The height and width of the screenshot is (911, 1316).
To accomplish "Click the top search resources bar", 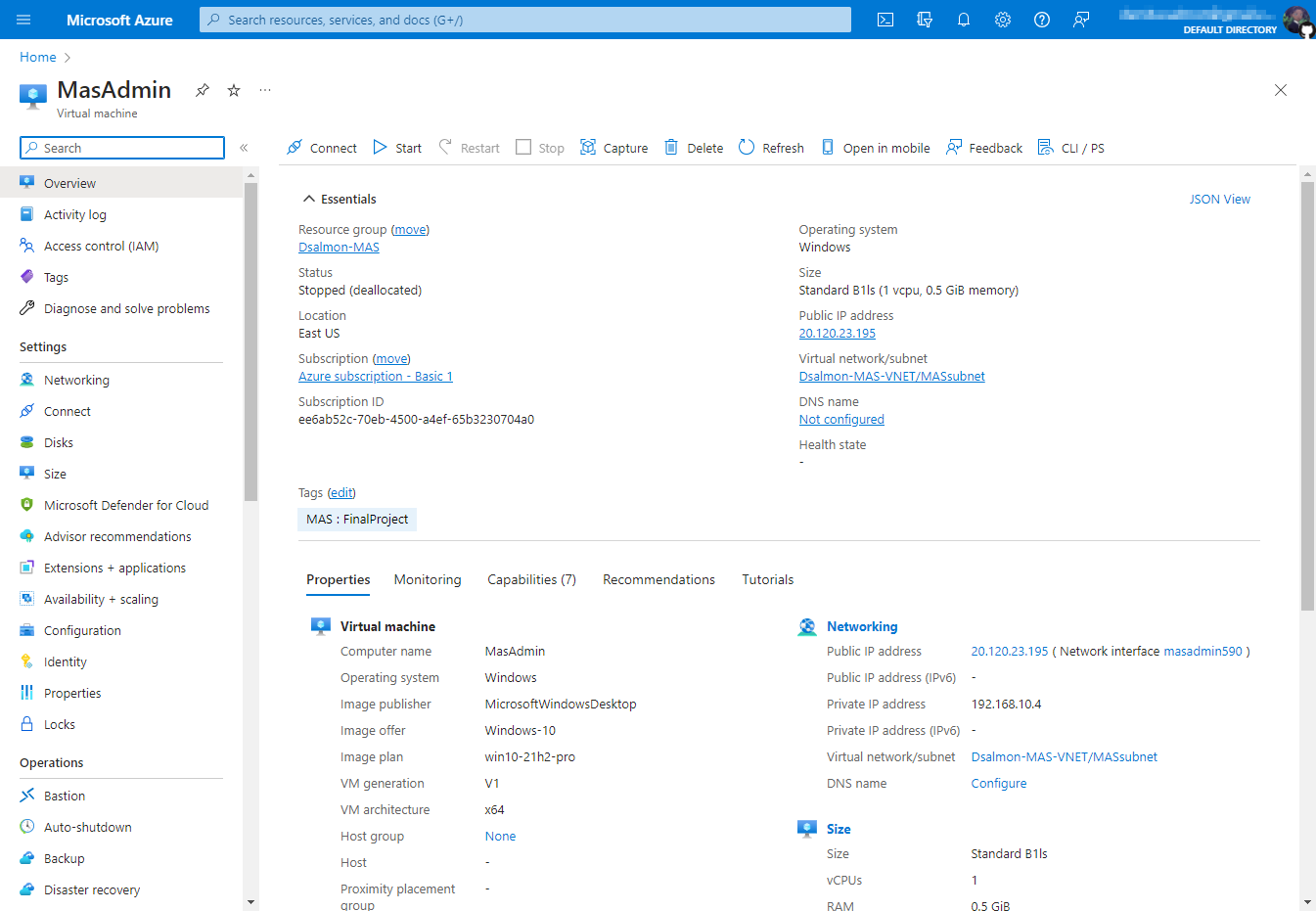I will point(525,20).
